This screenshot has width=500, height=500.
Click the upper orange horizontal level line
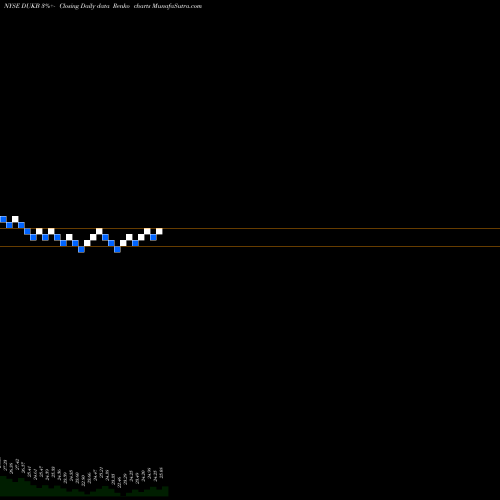250,229
